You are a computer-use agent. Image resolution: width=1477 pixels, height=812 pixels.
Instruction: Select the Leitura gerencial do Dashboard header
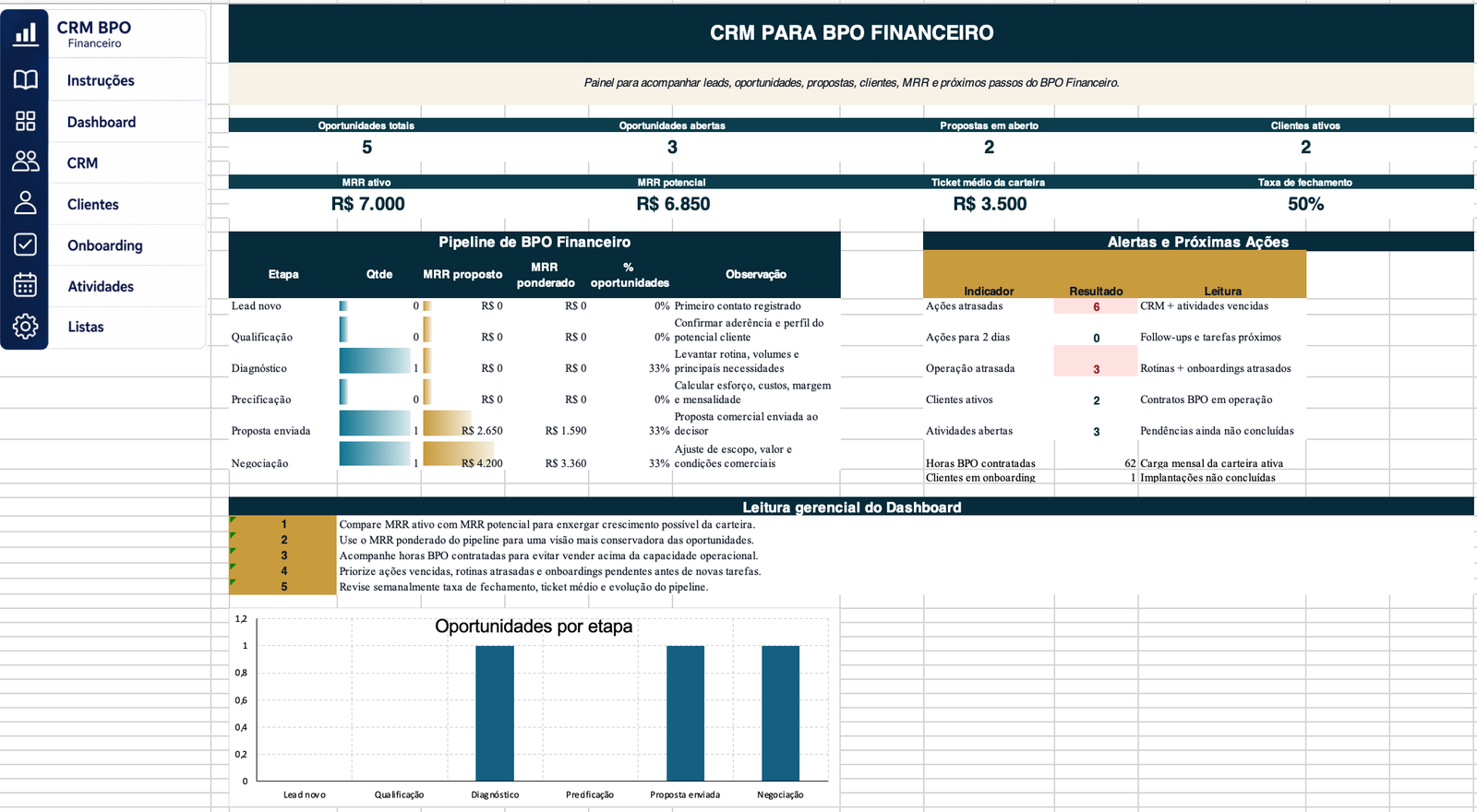[851, 507]
